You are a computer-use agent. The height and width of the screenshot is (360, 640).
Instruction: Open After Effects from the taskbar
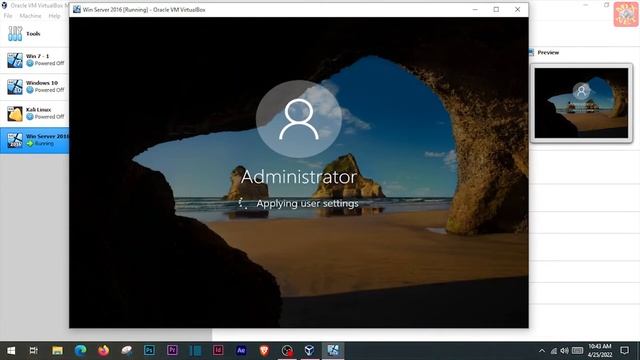[x=241, y=351]
